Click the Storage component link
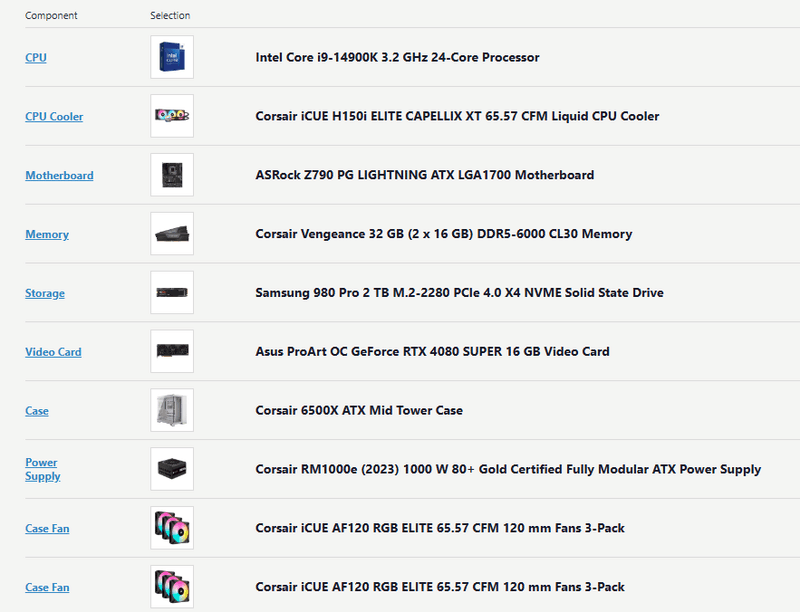This screenshot has width=800, height=612. [45, 294]
